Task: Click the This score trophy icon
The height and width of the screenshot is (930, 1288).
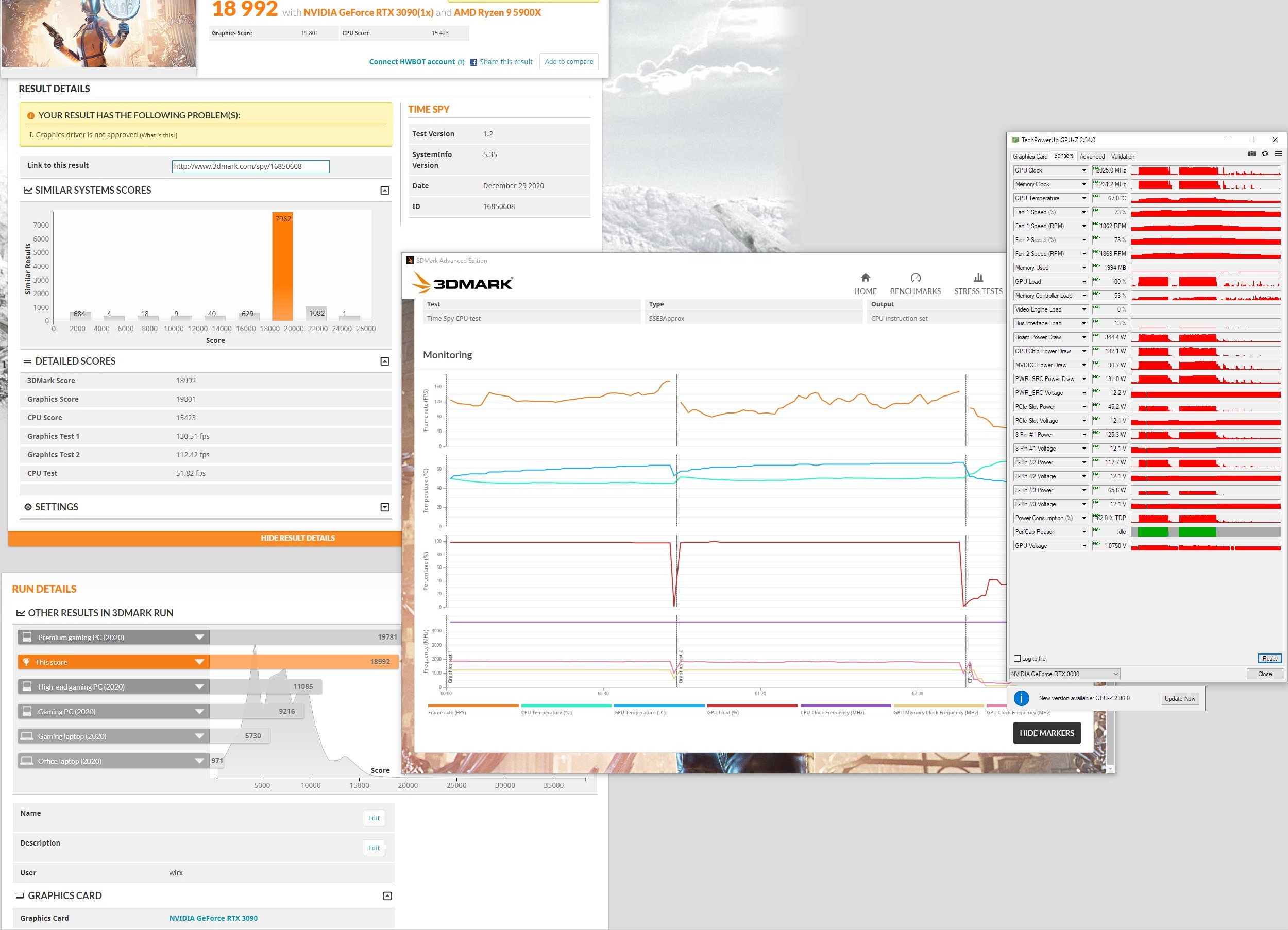Action: click(26, 661)
